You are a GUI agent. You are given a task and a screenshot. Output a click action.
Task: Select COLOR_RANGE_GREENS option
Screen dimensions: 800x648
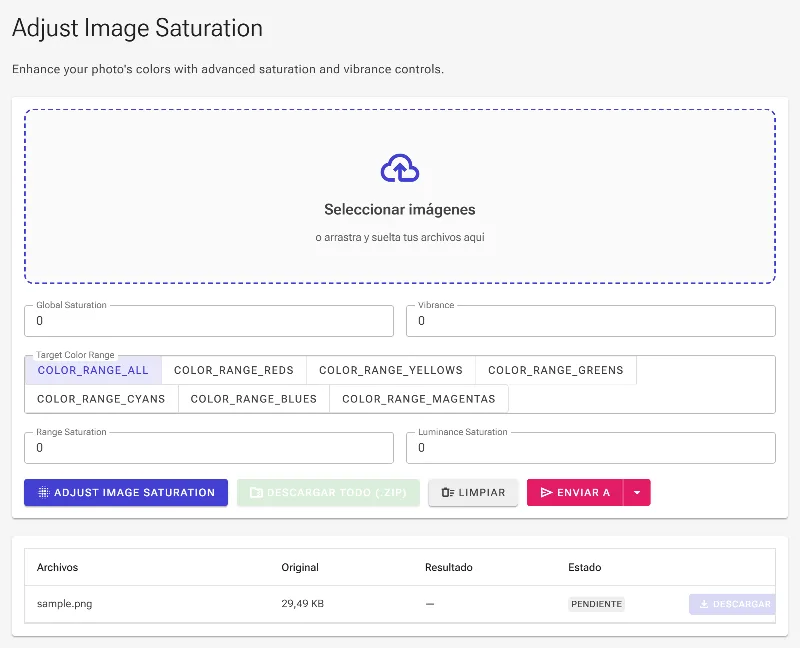556,370
